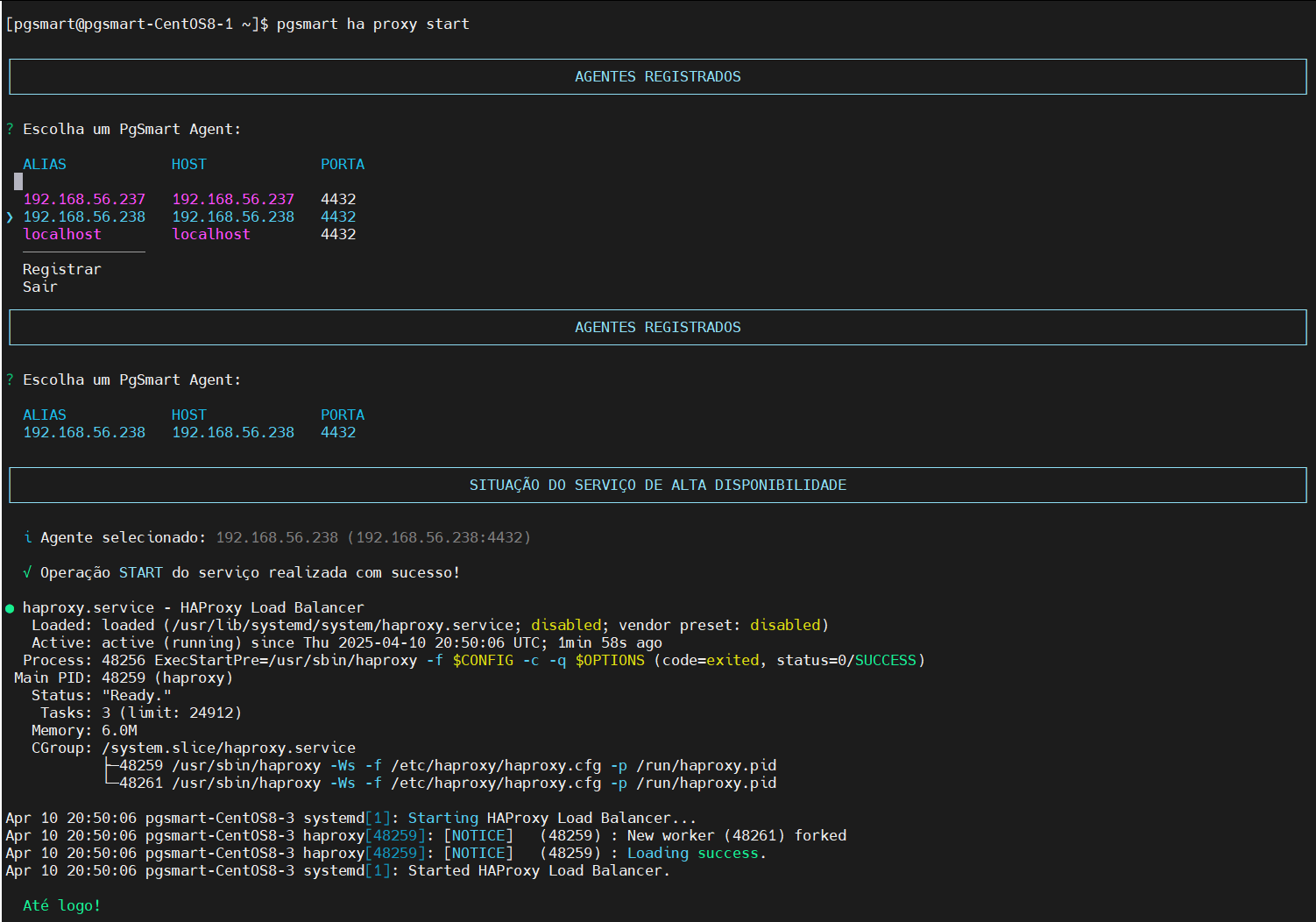This screenshot has width=1316, height=922.
Task: Click the 'Até logo!' farewell text
Action: pos(62,905)
